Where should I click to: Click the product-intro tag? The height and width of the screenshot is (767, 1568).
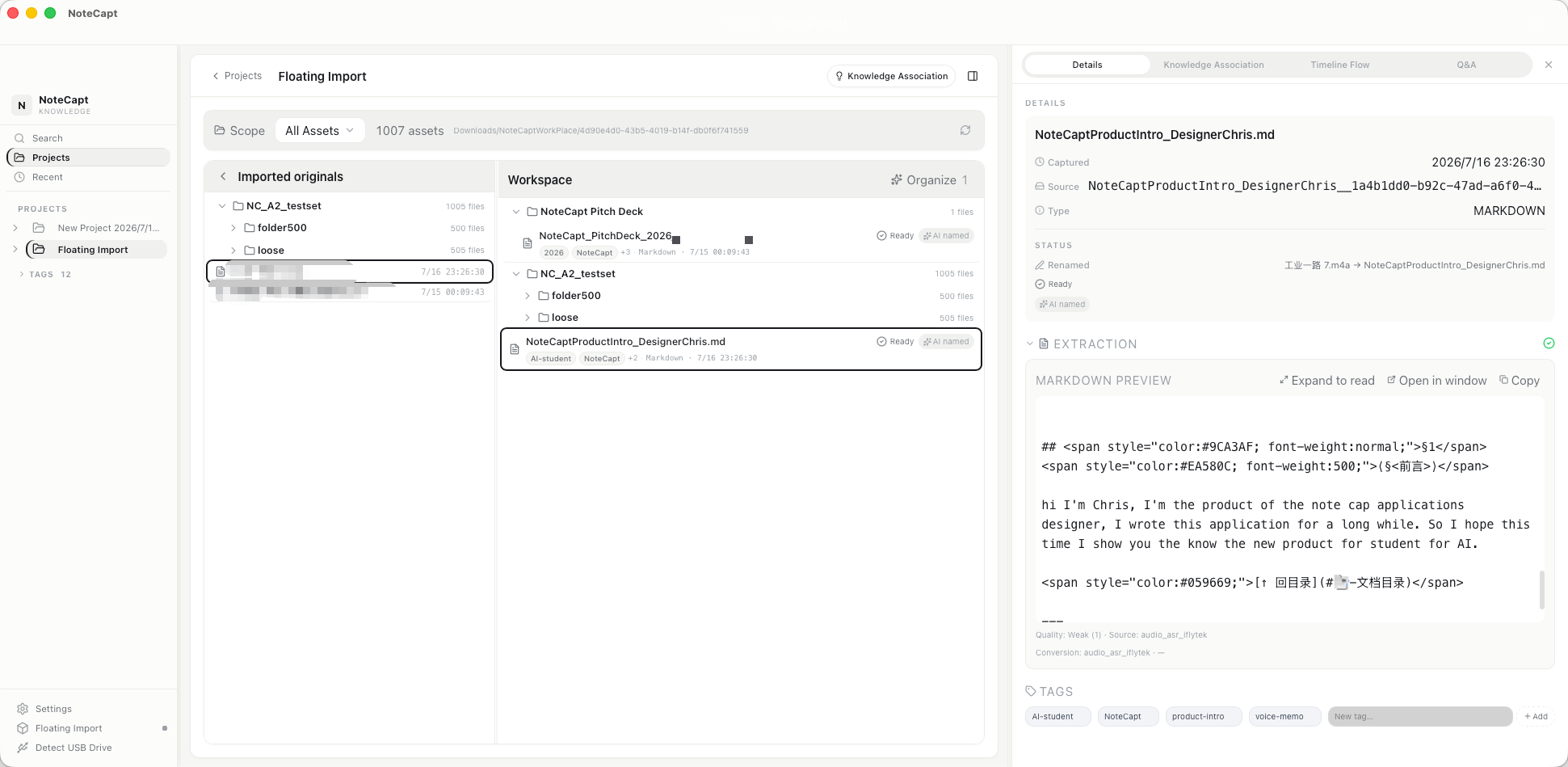1203,716
